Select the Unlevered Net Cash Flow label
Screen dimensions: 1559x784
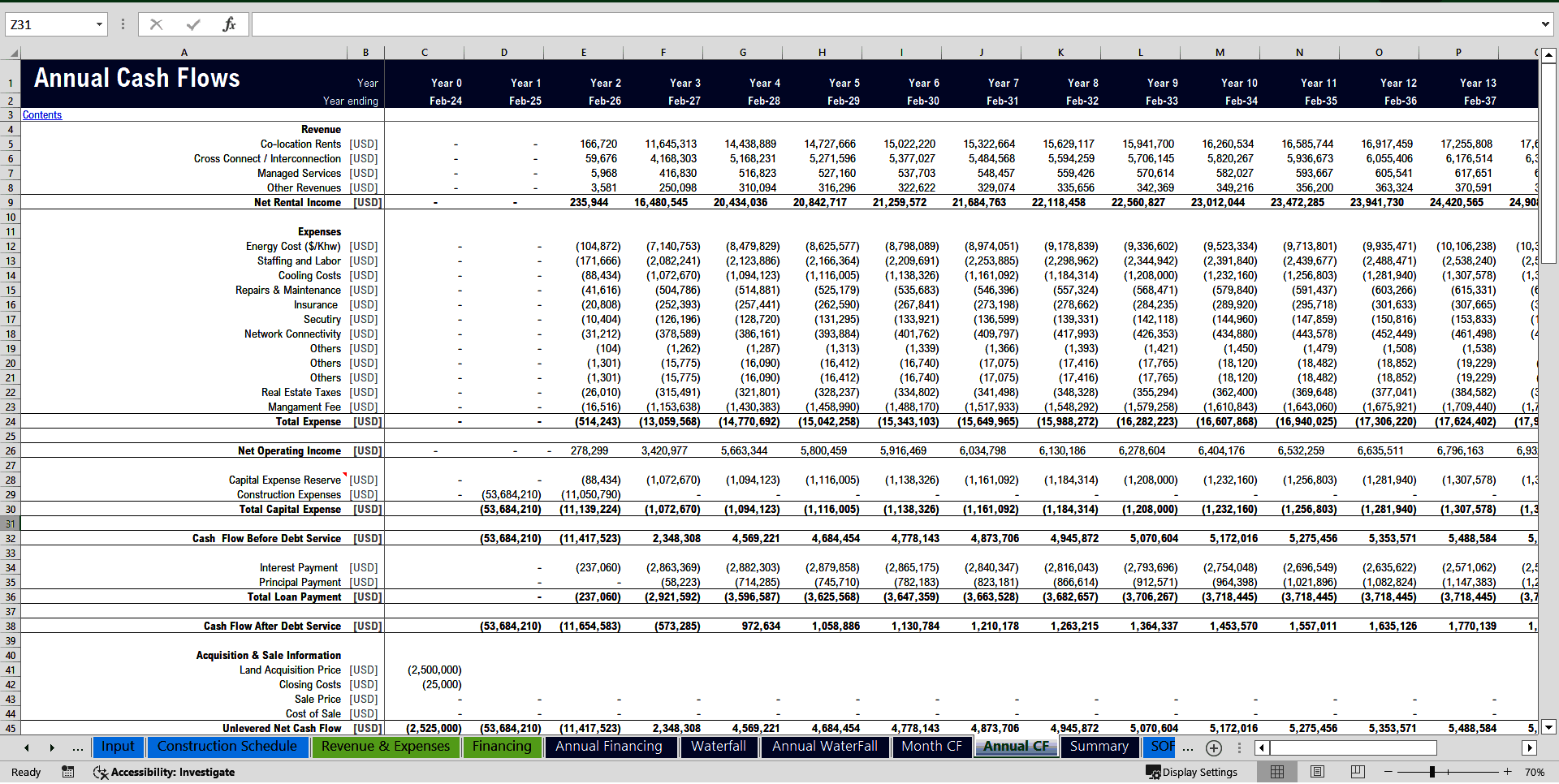[x=282, y=729]
